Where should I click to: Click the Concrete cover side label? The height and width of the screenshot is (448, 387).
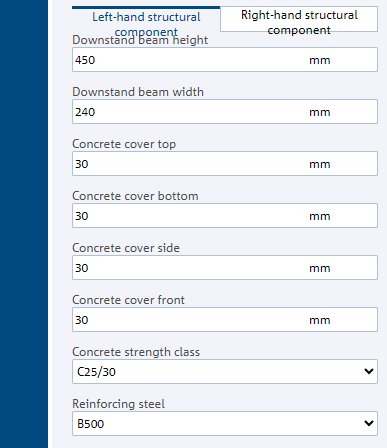click(x=126, y=248)
